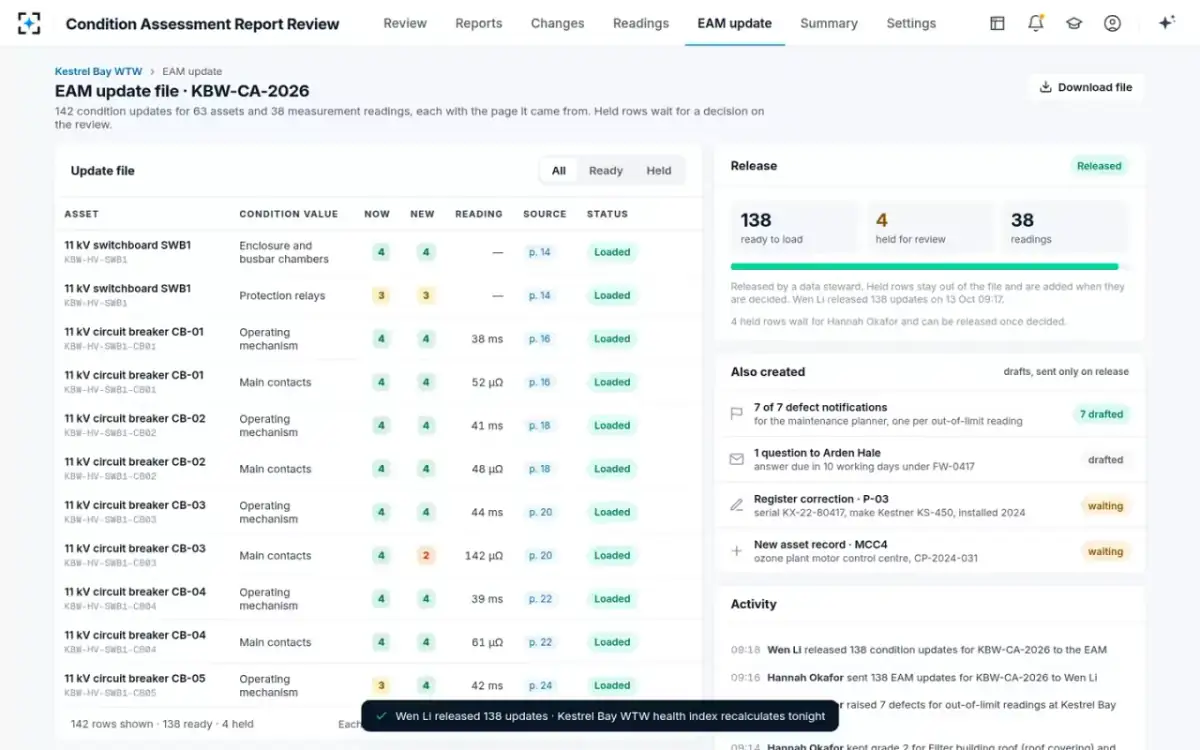Click asset code KBW-HV-SWB1-CB02 under Operating mechanism
Viewport: 1200px width, 750px height.
(110, 433)
